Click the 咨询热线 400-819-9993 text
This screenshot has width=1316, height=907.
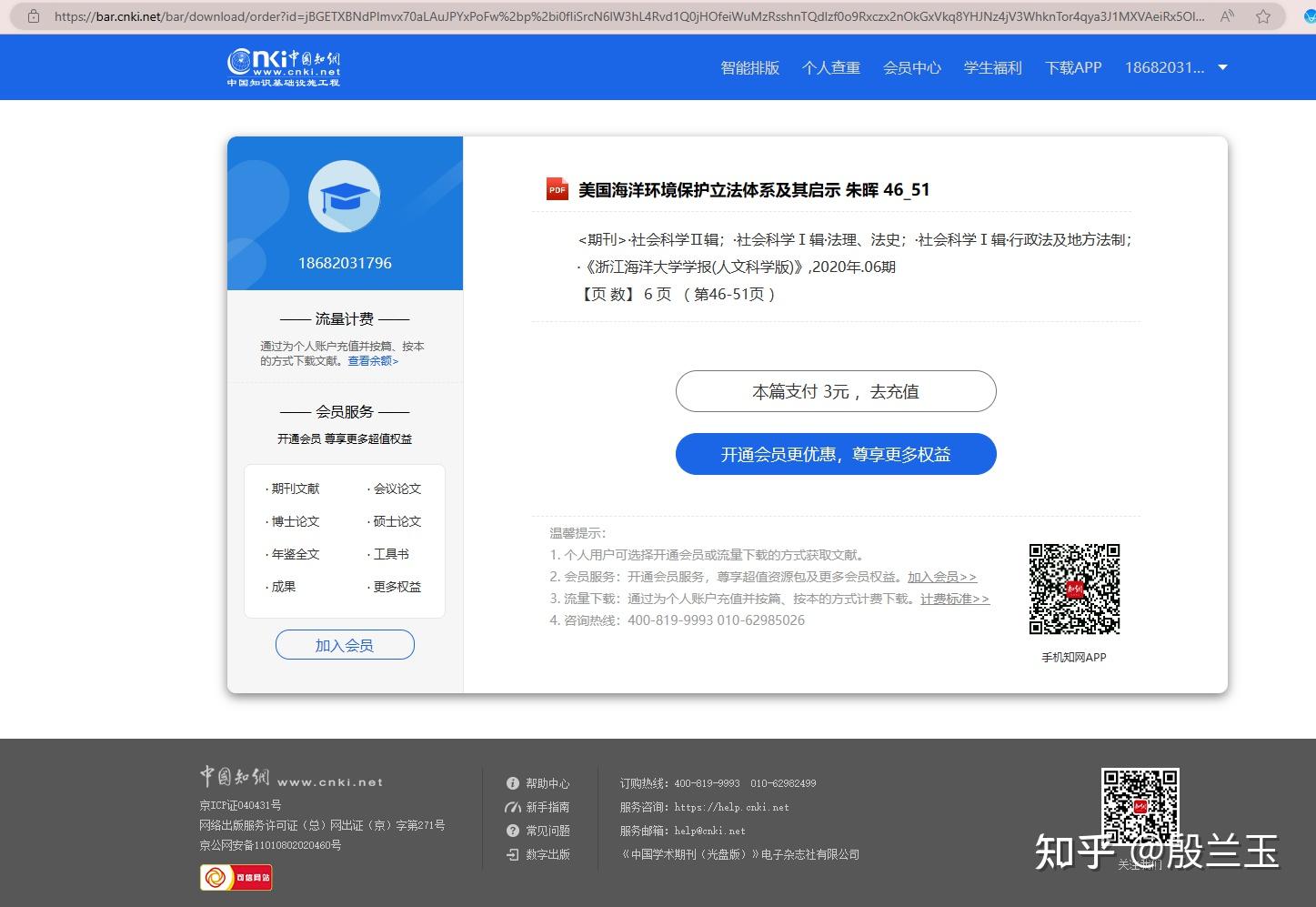[677, 620]
